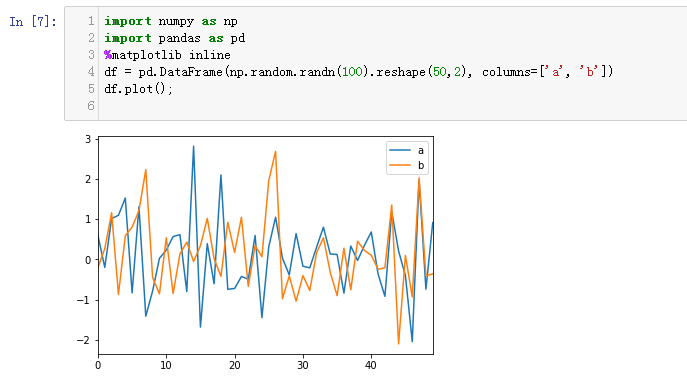
Task: Click the empty line 6 in cell
Action: 390,106
